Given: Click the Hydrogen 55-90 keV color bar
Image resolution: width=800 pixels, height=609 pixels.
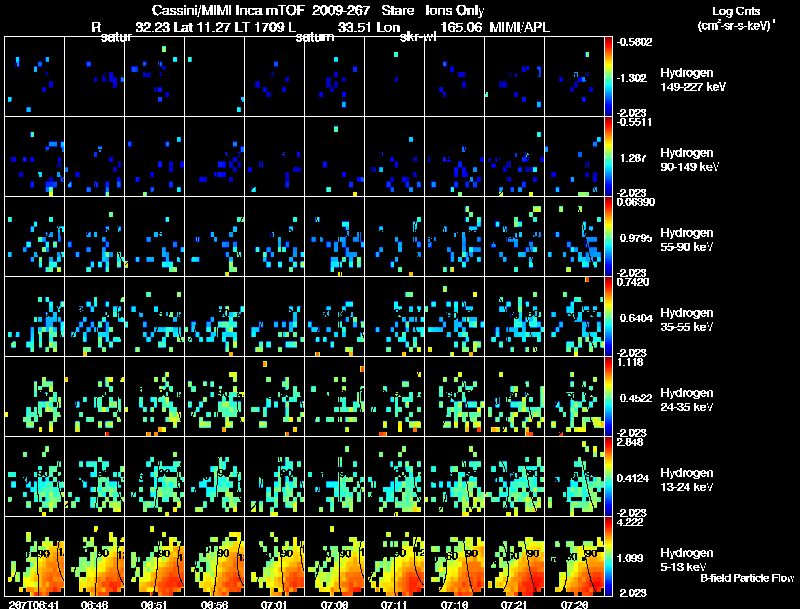Looking at the screenshot, I should point(608,237).
